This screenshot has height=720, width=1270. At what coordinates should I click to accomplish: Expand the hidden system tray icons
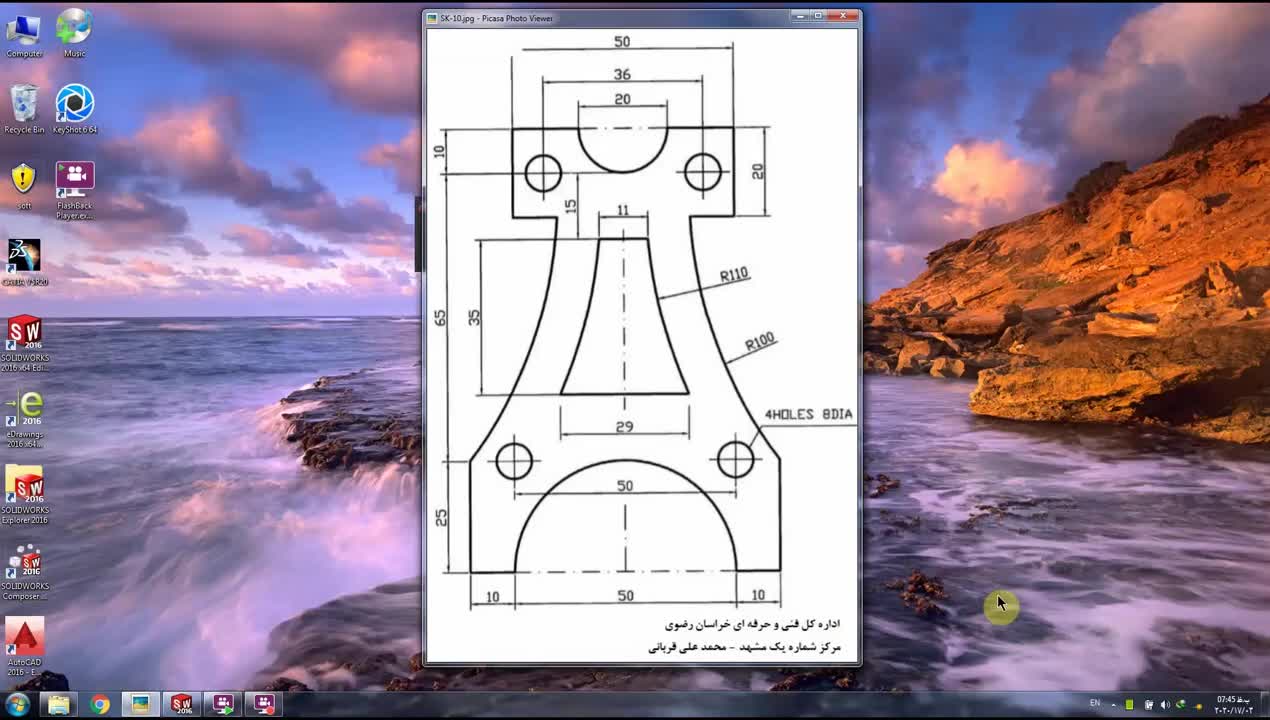[x=1115, y=705]
